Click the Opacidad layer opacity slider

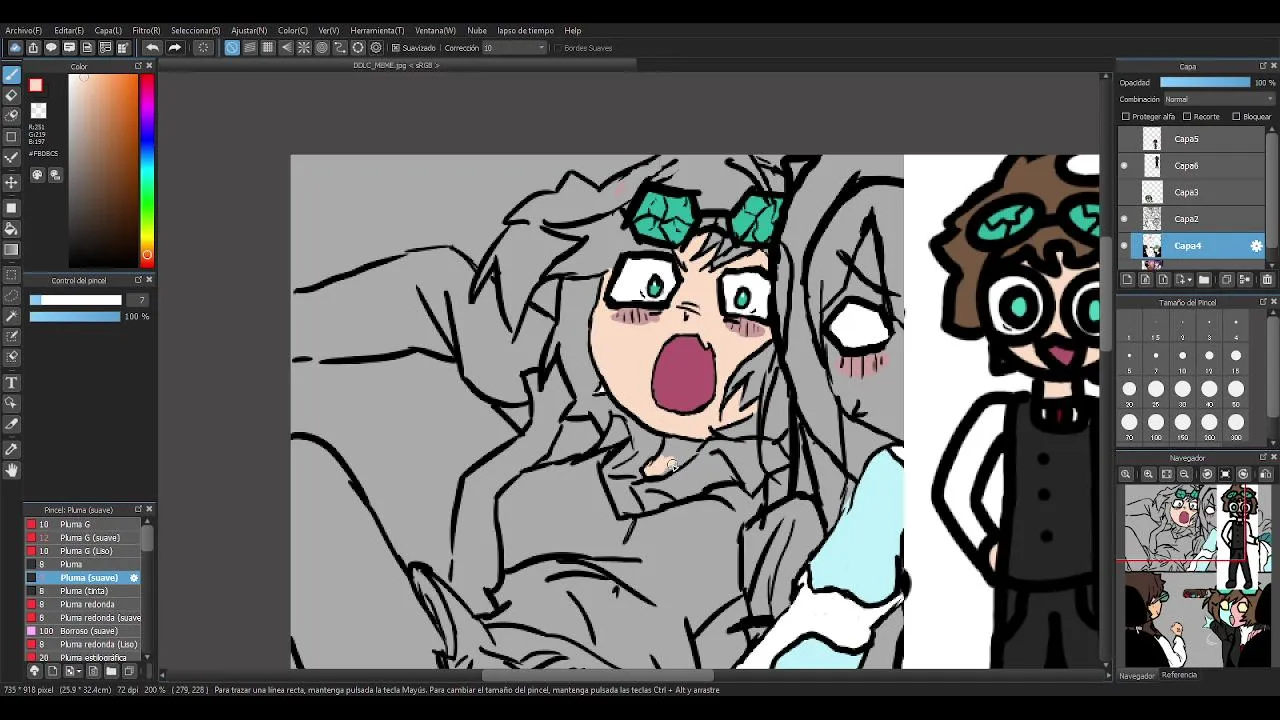coord(1205,83)
